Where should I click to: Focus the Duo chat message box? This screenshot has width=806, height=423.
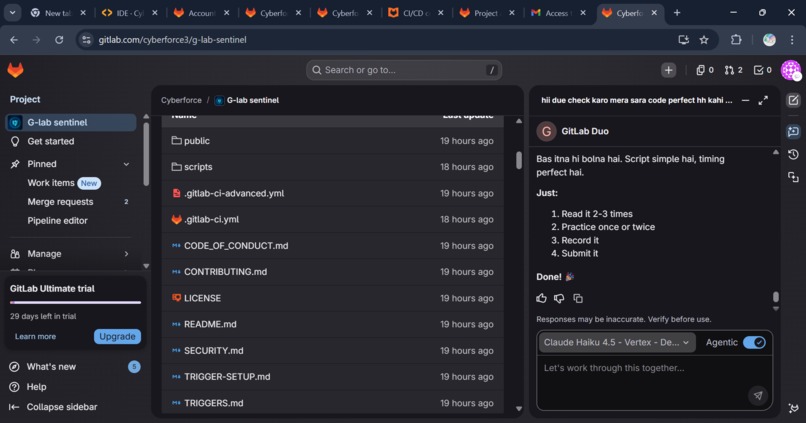[655, 383]
